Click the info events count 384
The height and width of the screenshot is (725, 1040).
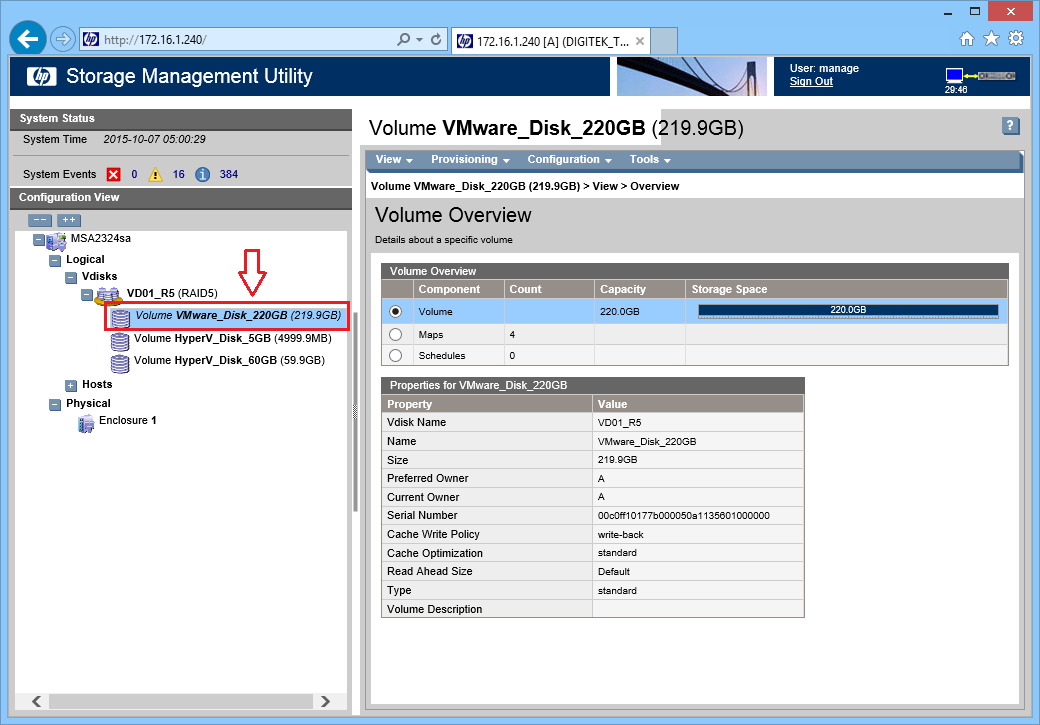click(229, 174)
